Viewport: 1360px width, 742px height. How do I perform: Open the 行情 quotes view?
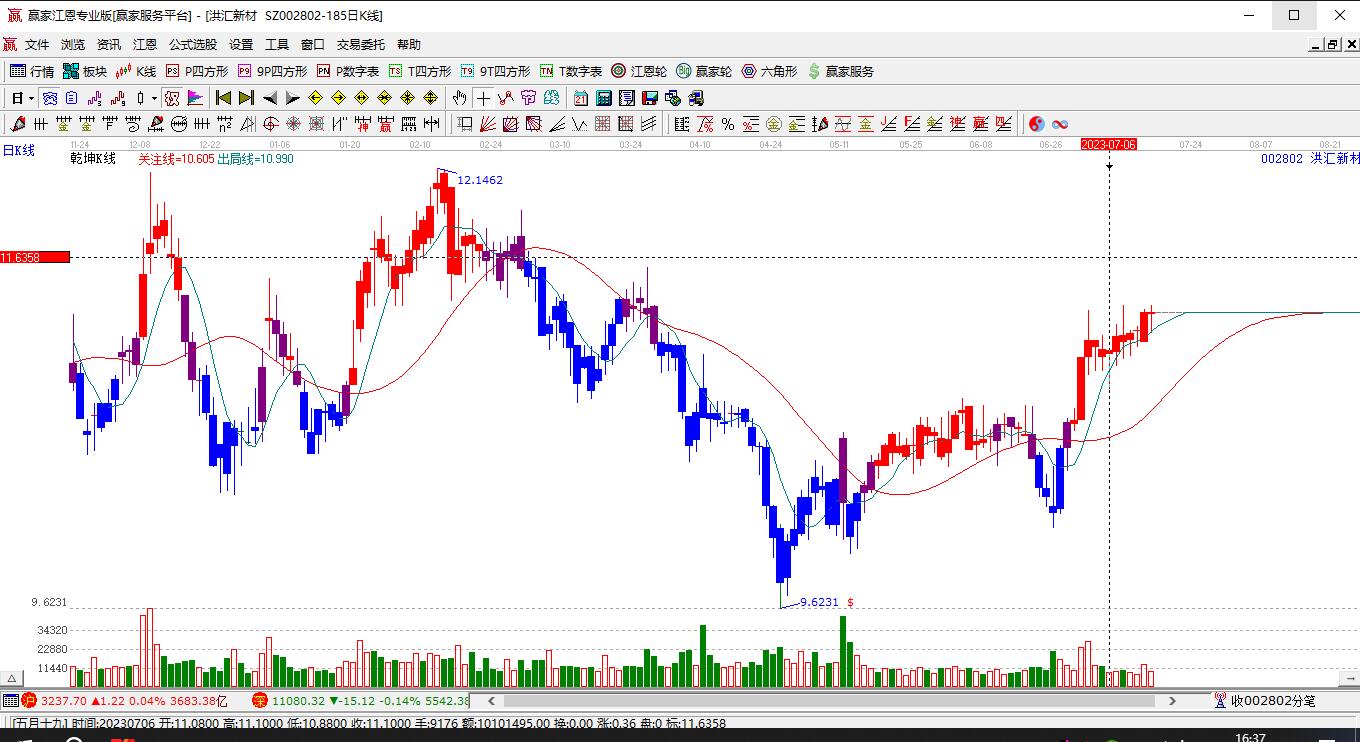pos(32,71)
